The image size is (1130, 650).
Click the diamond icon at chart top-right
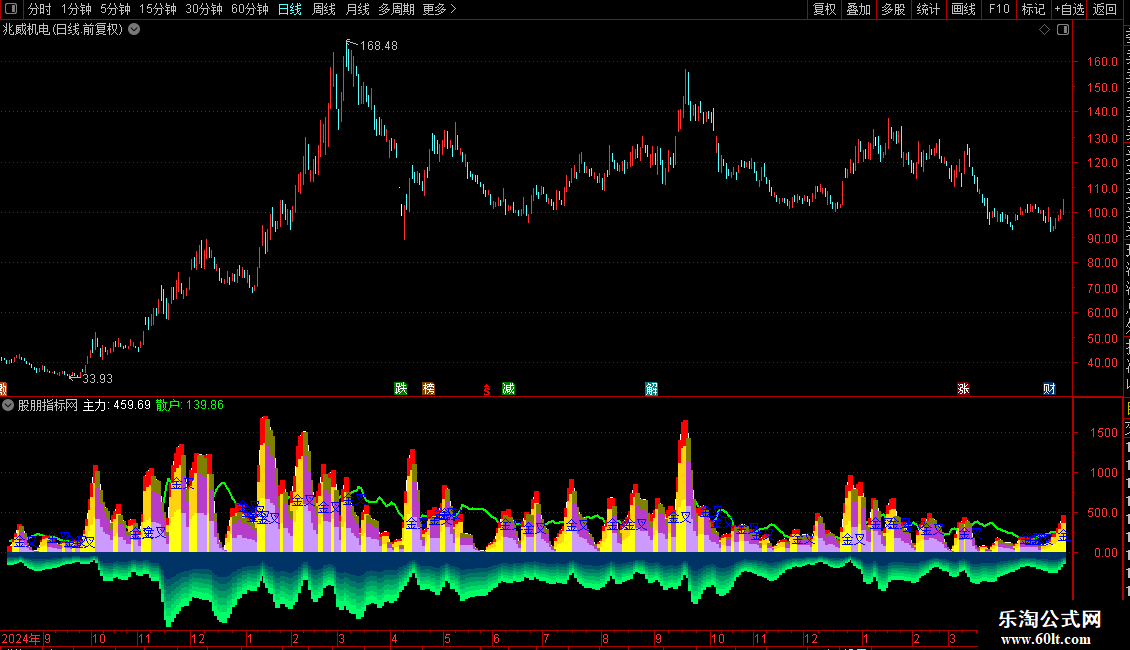1044,30
